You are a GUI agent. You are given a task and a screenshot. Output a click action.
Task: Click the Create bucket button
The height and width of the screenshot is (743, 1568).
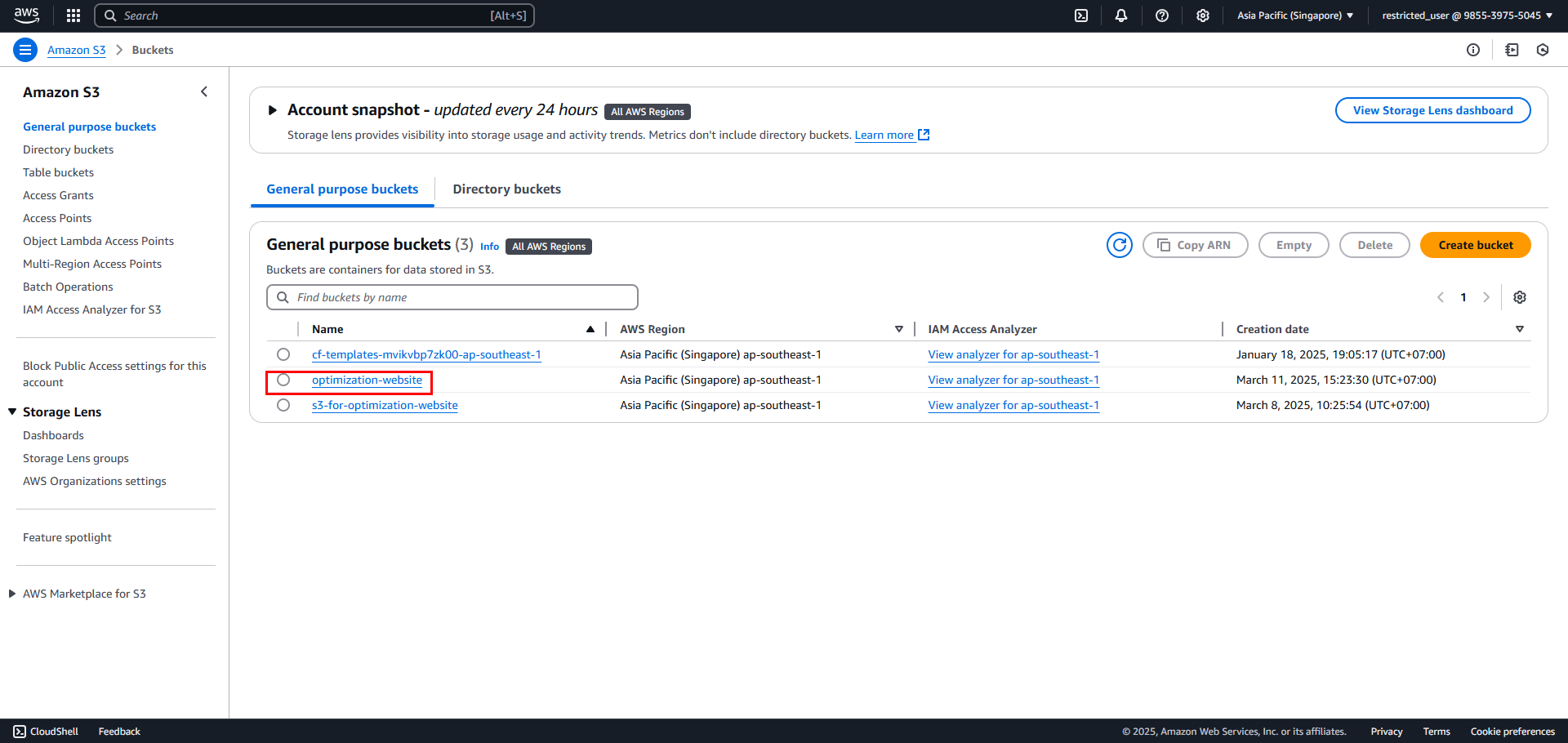(x=1476, y=245)
